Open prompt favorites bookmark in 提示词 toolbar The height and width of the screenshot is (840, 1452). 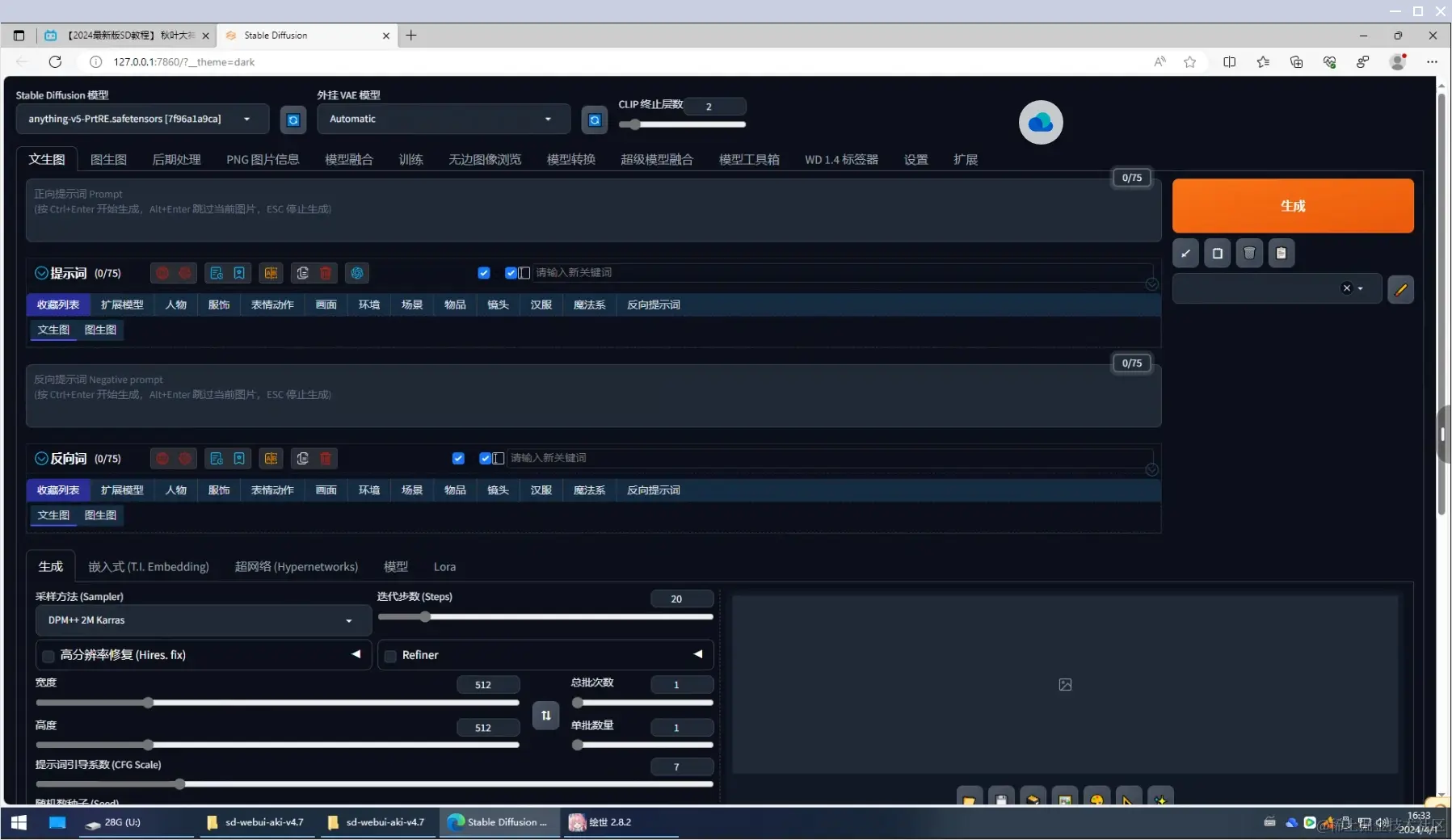(x=239, y=273)
